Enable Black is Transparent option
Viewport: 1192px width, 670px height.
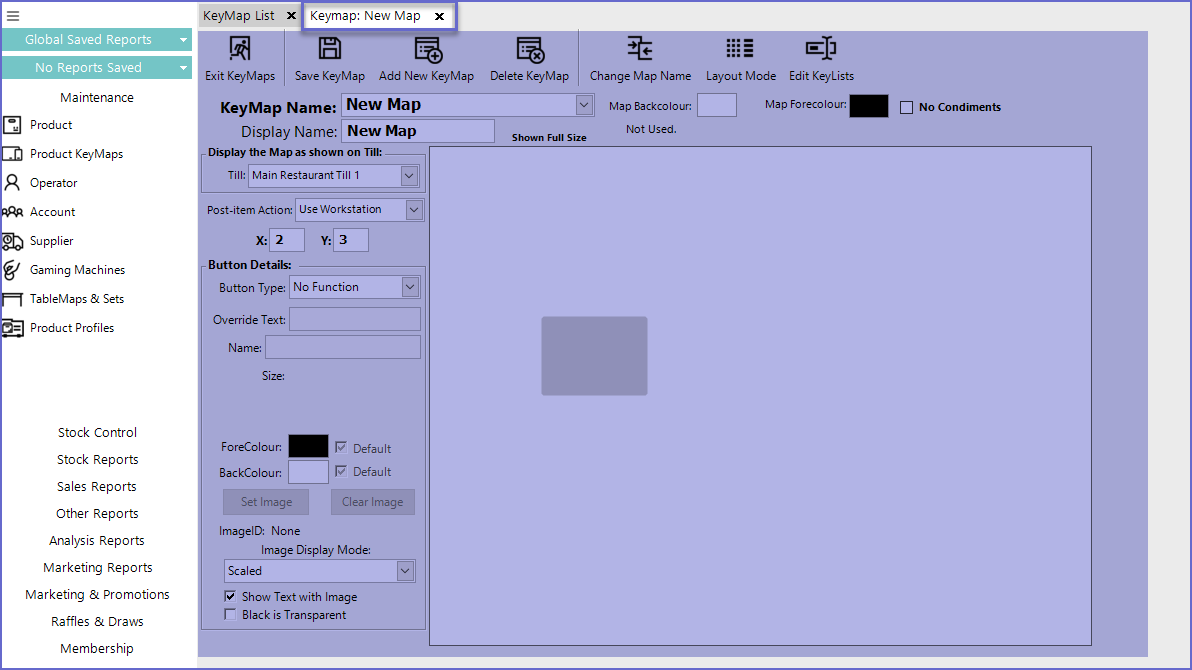tap(231, 615)
